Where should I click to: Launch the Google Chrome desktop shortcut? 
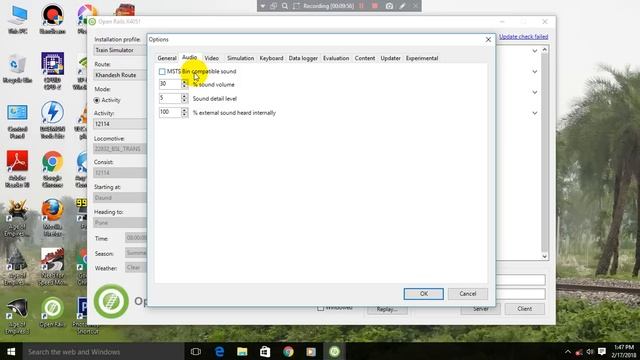tap(52, 169)
